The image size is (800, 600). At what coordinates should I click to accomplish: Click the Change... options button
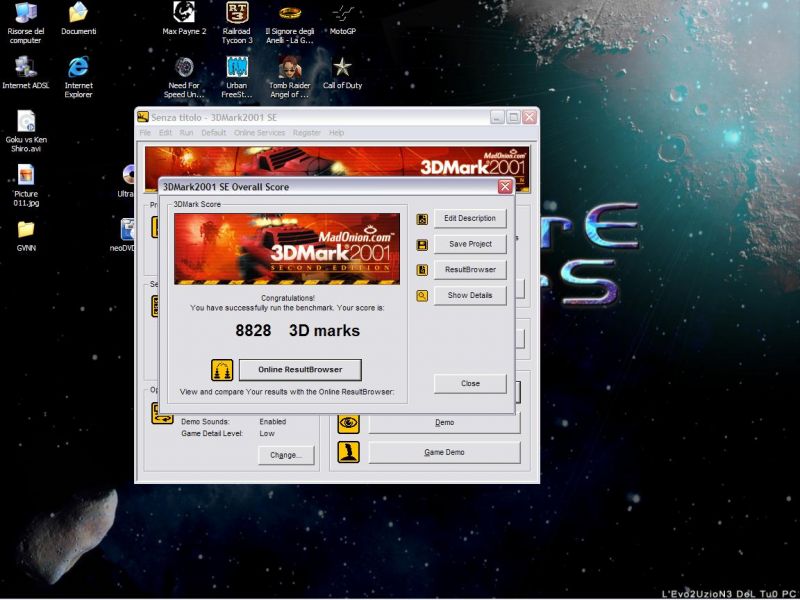[286, 455]
